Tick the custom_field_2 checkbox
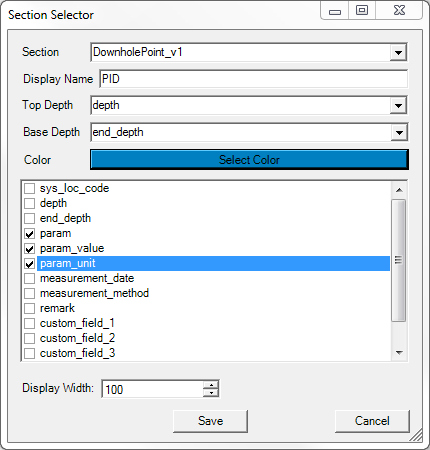430x450 pixels. click(x=30, y=338)
